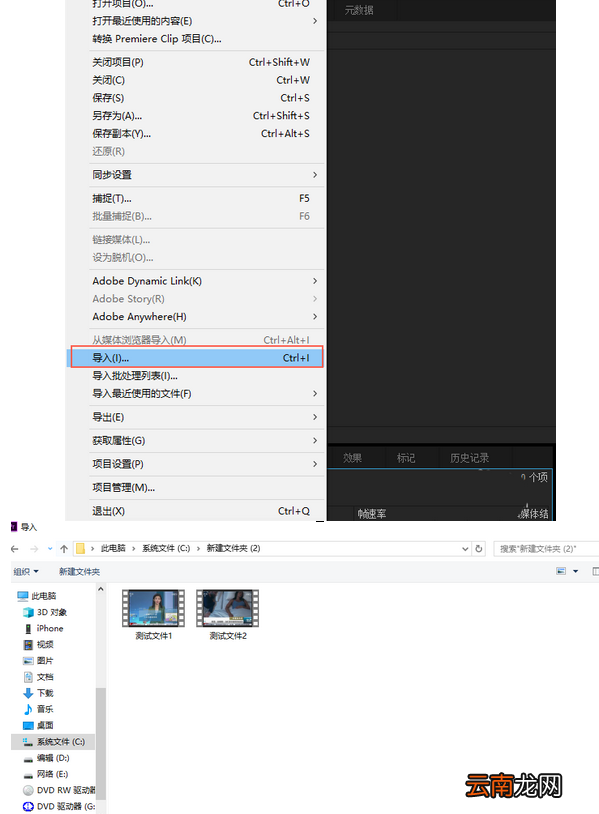This screenshot has height=814, width=599.
Task: Switch to the 历史记录 tab
Action: pyautogui.click(x=470, y=458)
